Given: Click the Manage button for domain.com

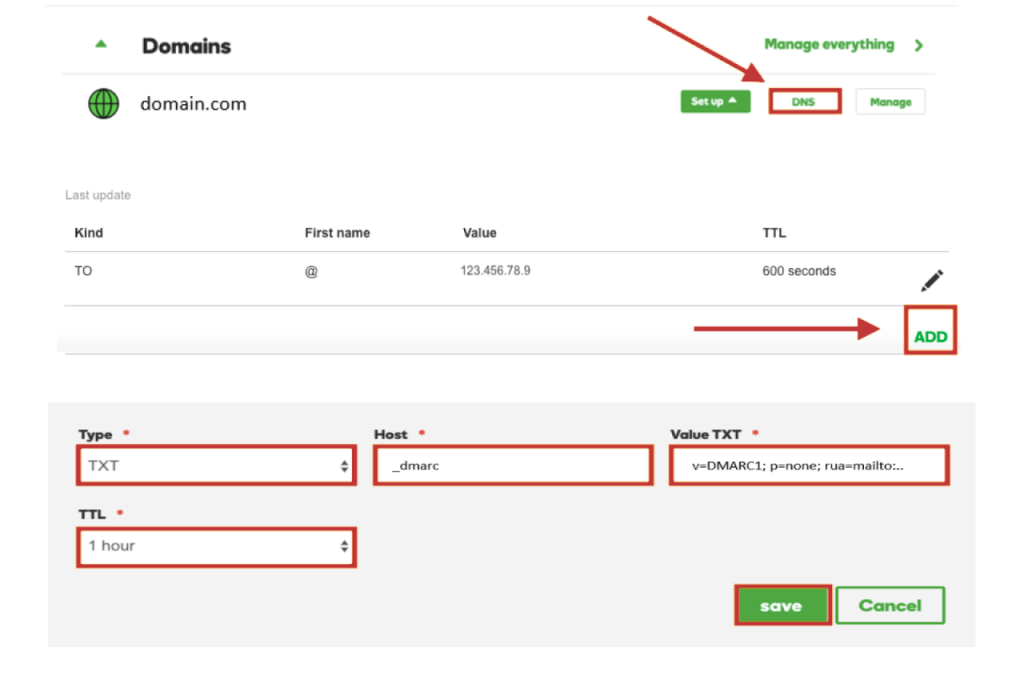Looking at the screenshot, I should point(889,101).
